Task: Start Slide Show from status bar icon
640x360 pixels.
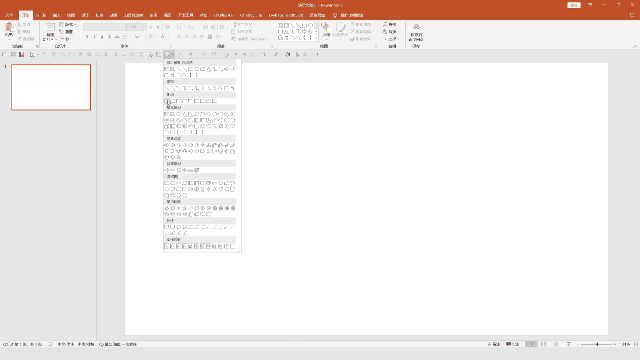Action: coord(569,344)
